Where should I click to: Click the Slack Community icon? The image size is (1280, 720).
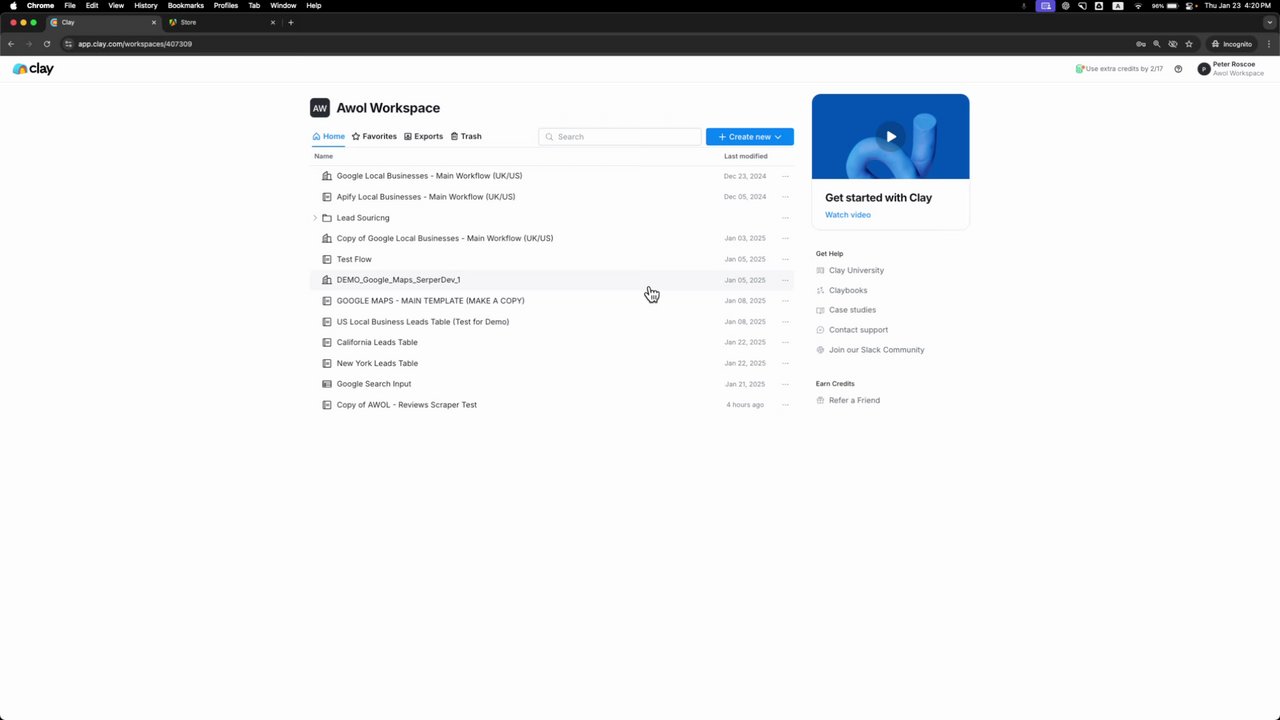click(820, 350)
